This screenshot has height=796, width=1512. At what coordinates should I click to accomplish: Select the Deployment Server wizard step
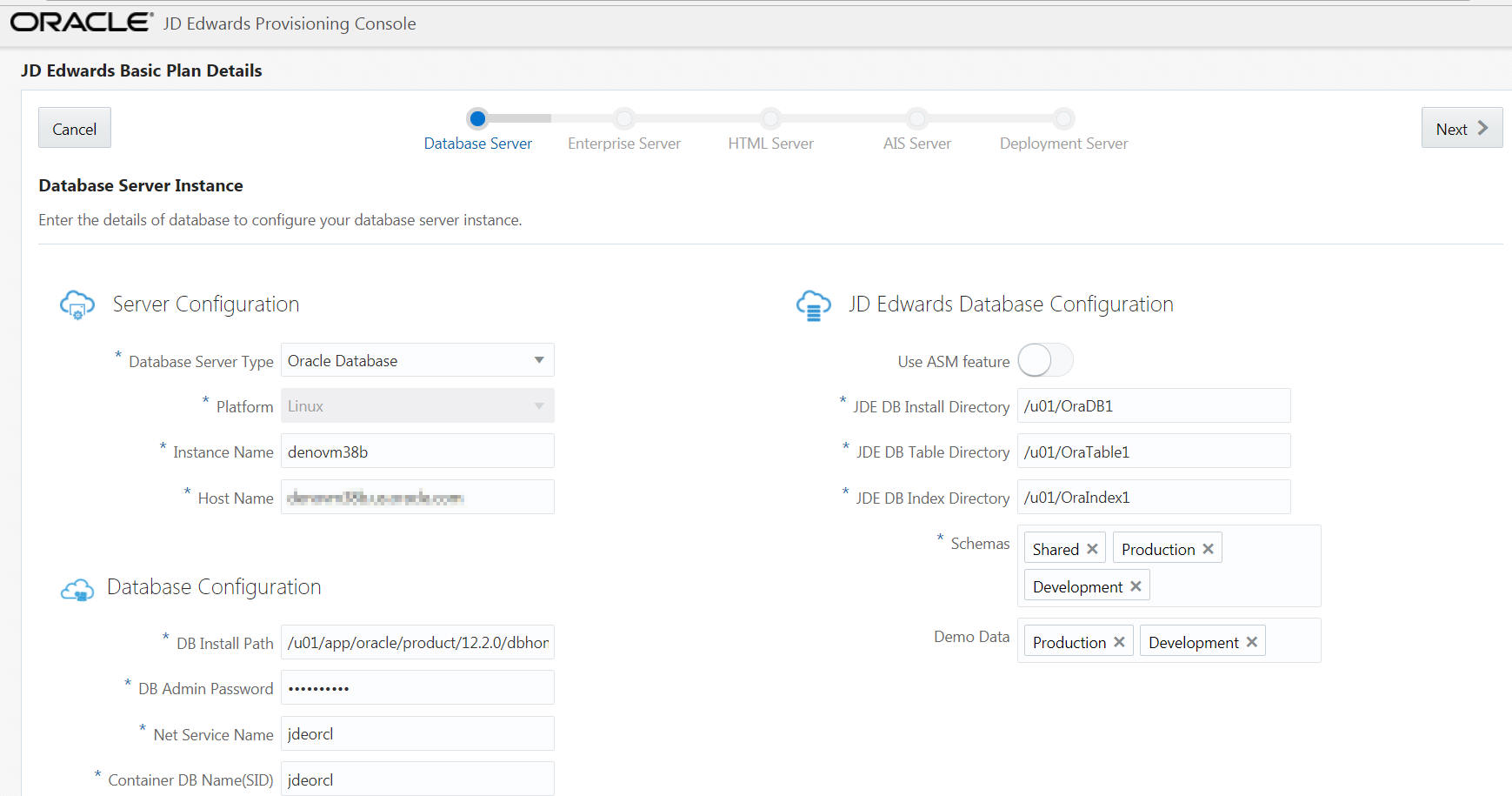tap(1062, 118)
